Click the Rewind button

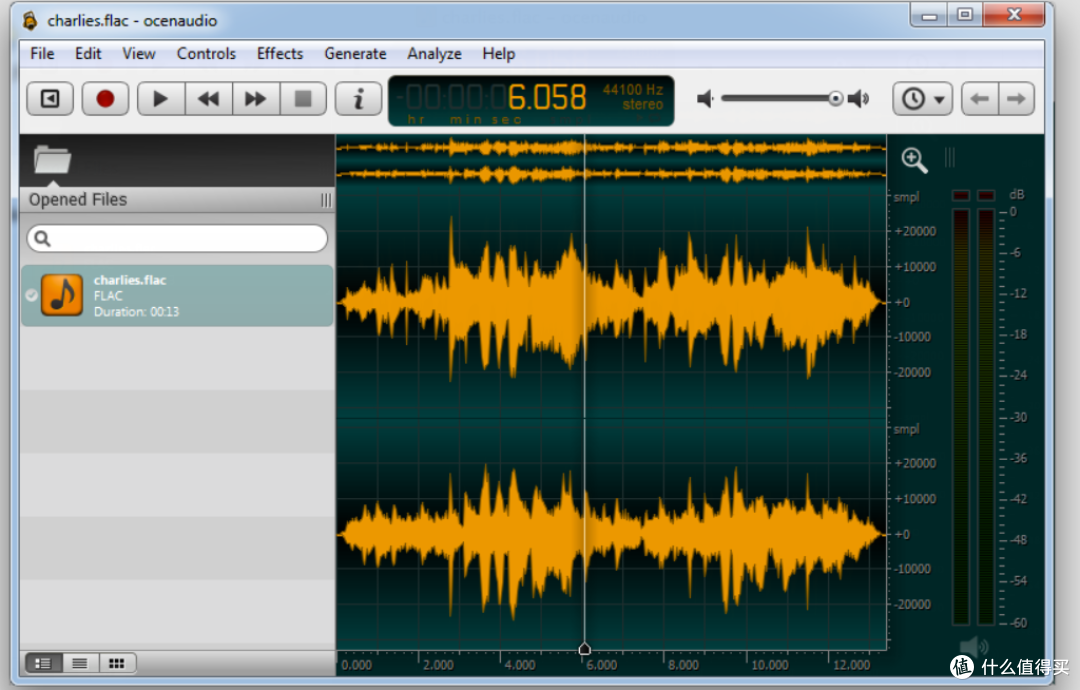click(208, 98)
